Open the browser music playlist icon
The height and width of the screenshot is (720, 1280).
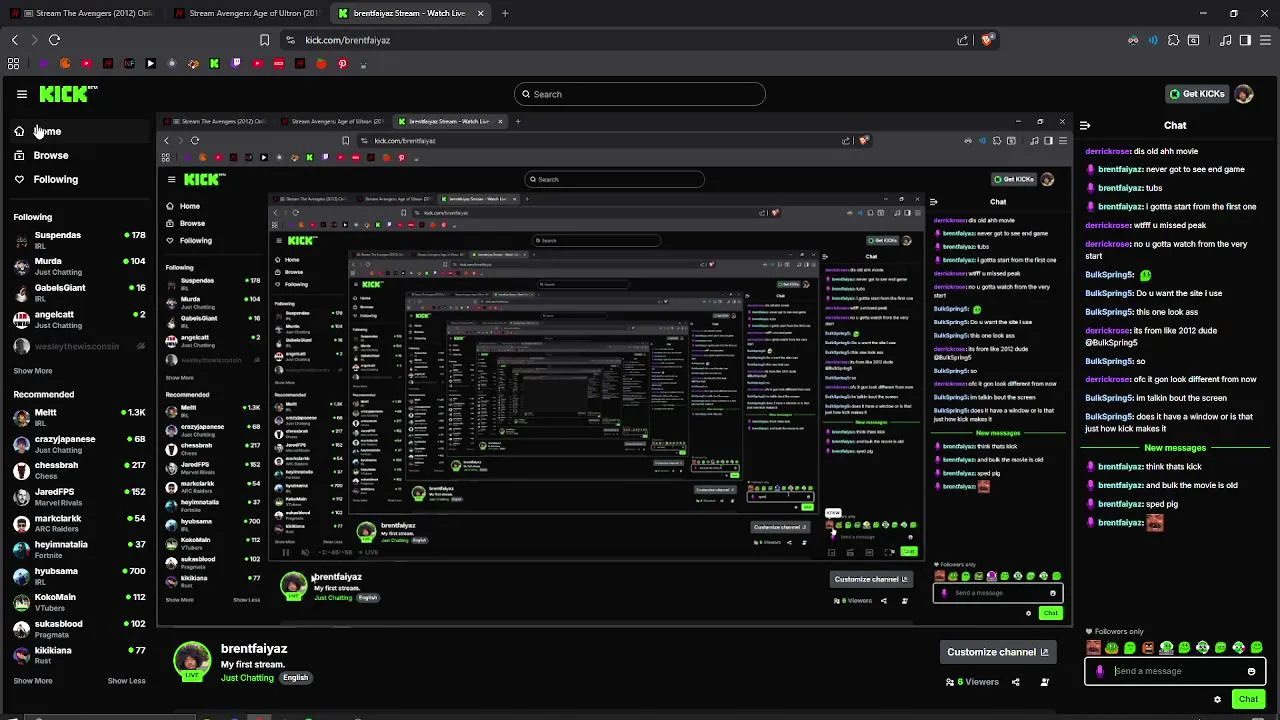pyautogui.click(x=1225, y=40)
